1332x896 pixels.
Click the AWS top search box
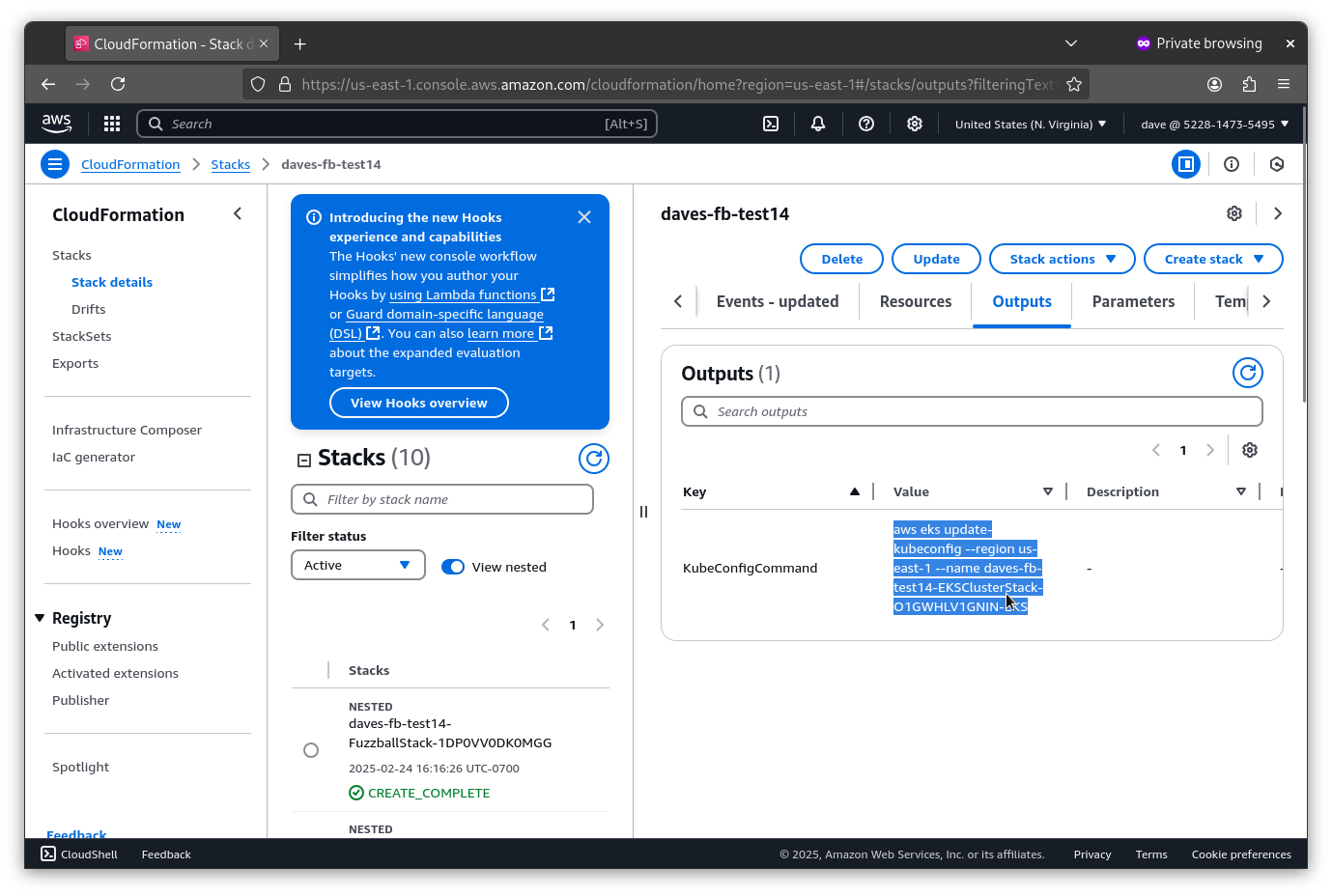397,124
